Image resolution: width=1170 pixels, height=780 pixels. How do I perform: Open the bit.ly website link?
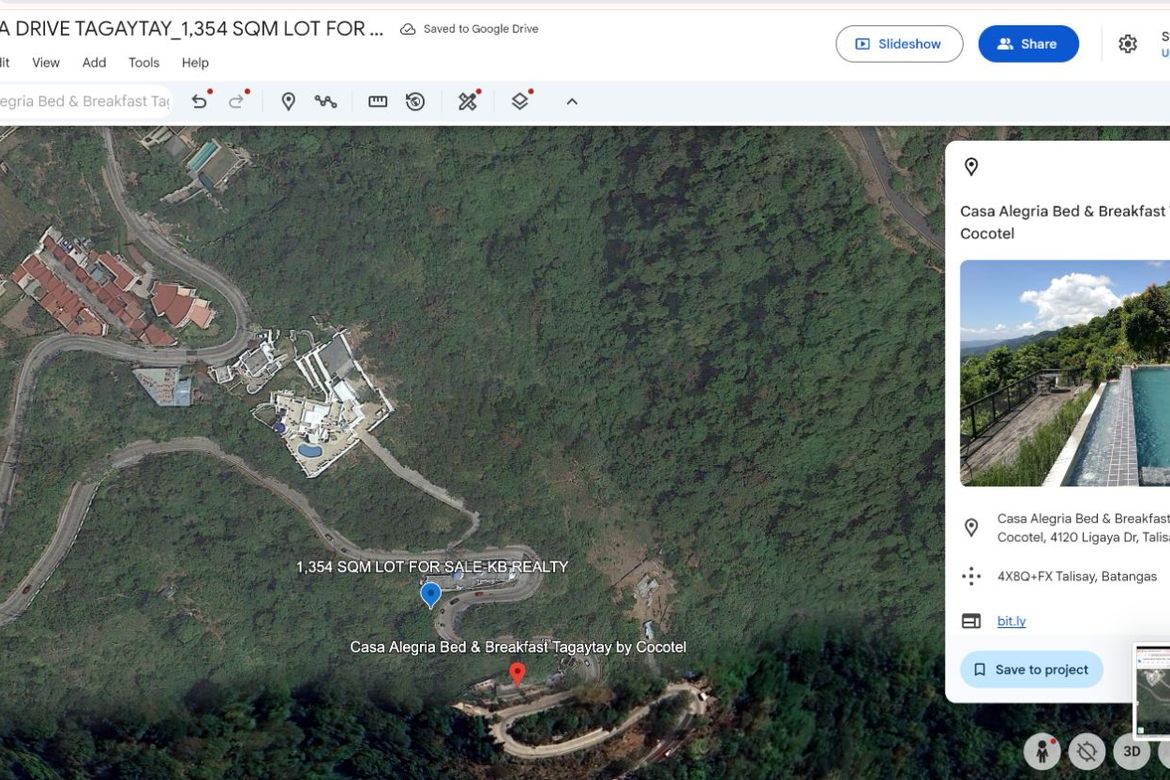click(x=1011, y=621)
